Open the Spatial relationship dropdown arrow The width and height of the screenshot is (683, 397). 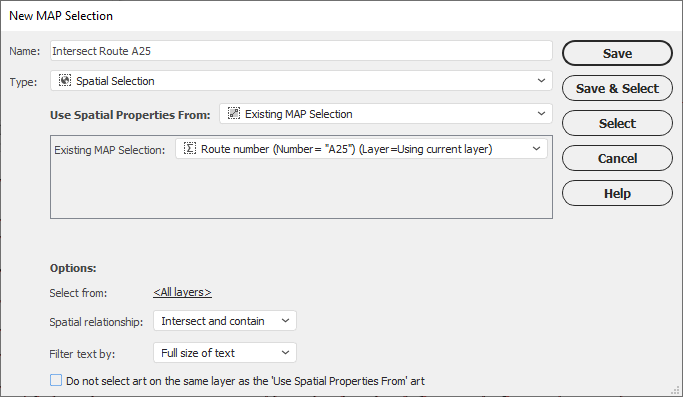click(285, 321)
